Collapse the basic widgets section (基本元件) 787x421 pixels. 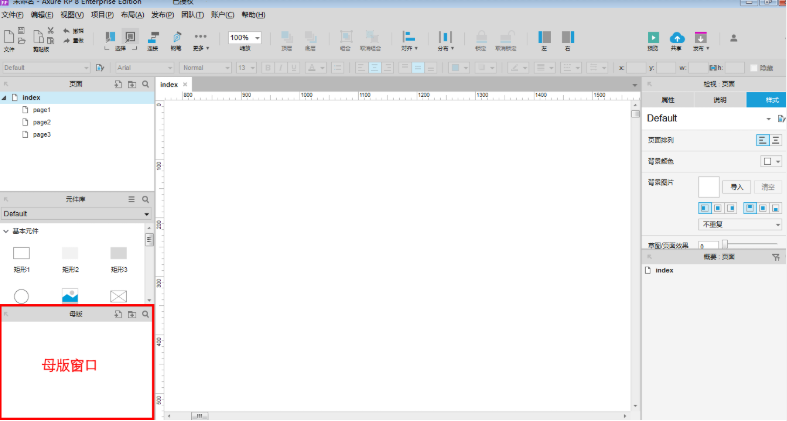pos(6,231)
